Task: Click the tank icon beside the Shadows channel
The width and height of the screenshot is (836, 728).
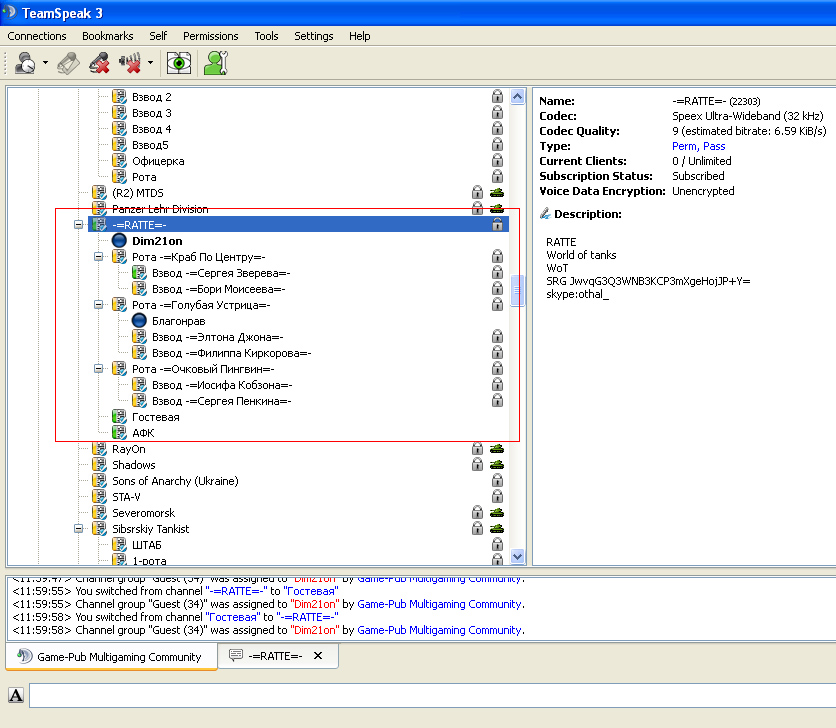Action: click(x=496, y=465)
